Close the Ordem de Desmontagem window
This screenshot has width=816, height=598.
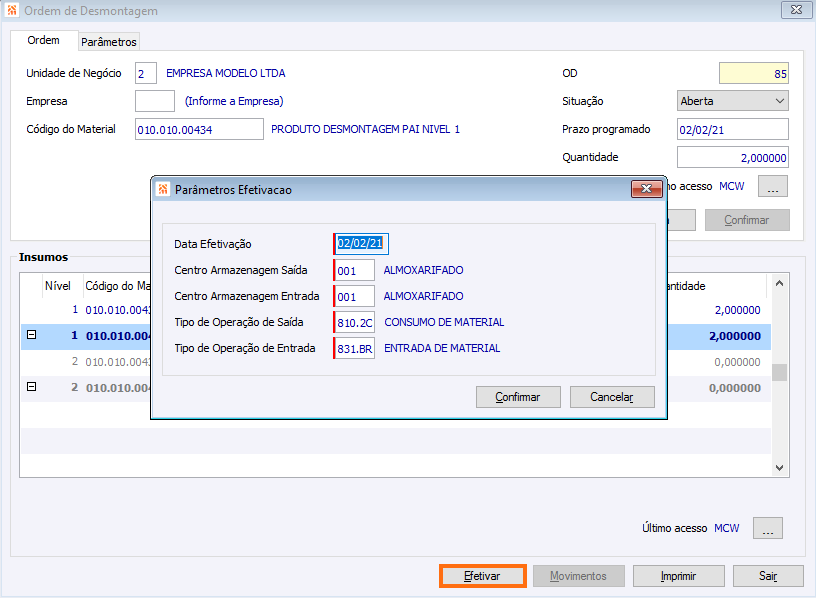coord(796,9)
